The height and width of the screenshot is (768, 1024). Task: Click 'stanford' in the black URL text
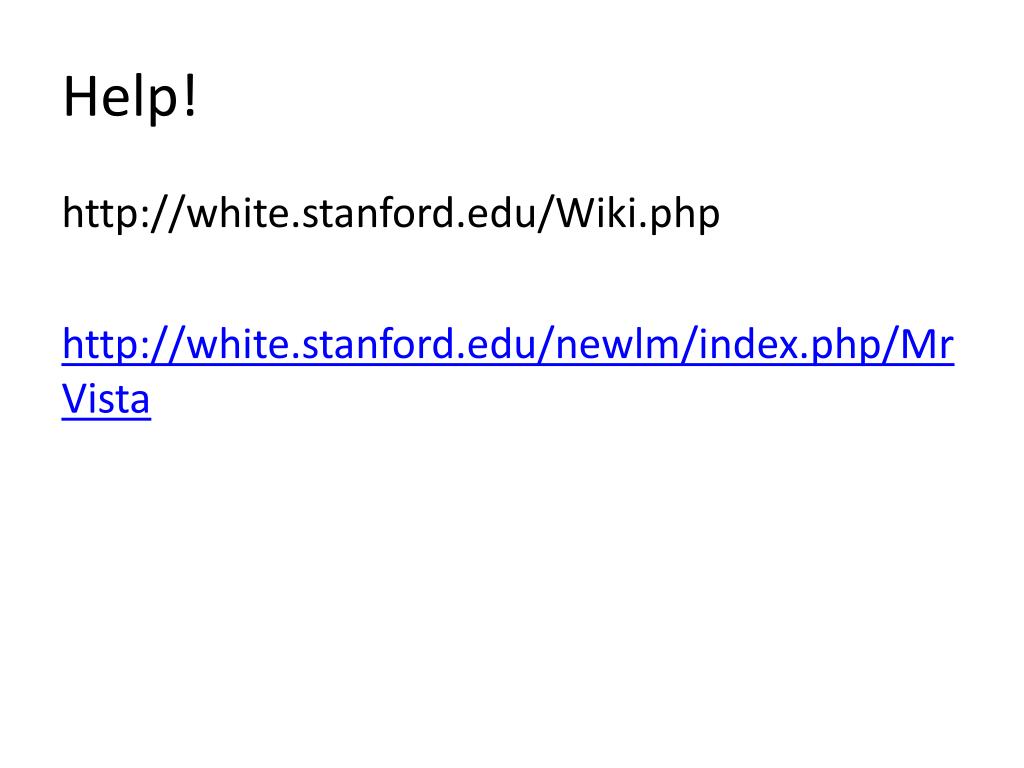pos(378,214)
